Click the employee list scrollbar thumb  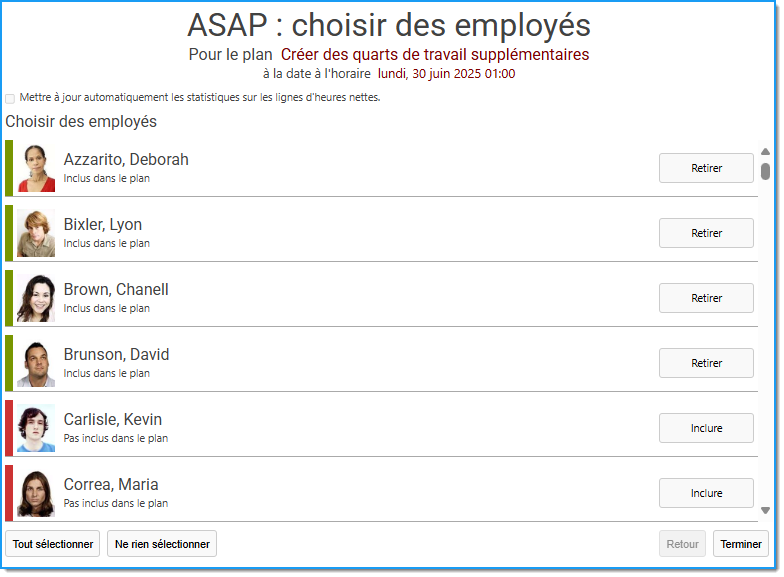click(765, 171)
